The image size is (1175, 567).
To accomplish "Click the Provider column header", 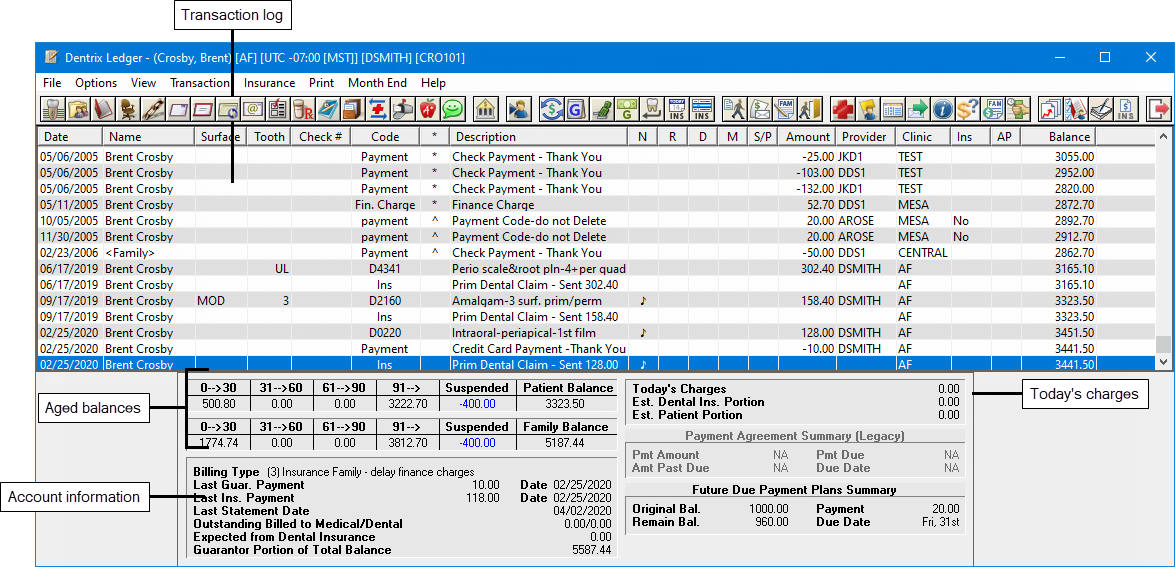I will tap(863, 137).
